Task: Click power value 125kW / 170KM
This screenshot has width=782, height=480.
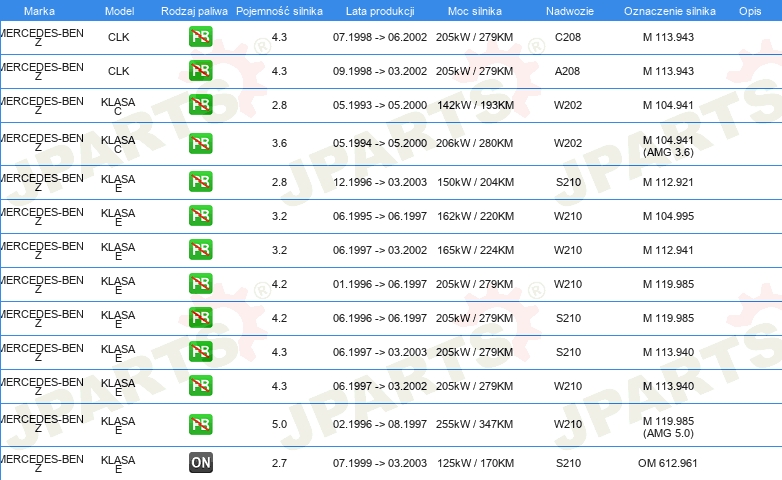Action: (475, 463)
